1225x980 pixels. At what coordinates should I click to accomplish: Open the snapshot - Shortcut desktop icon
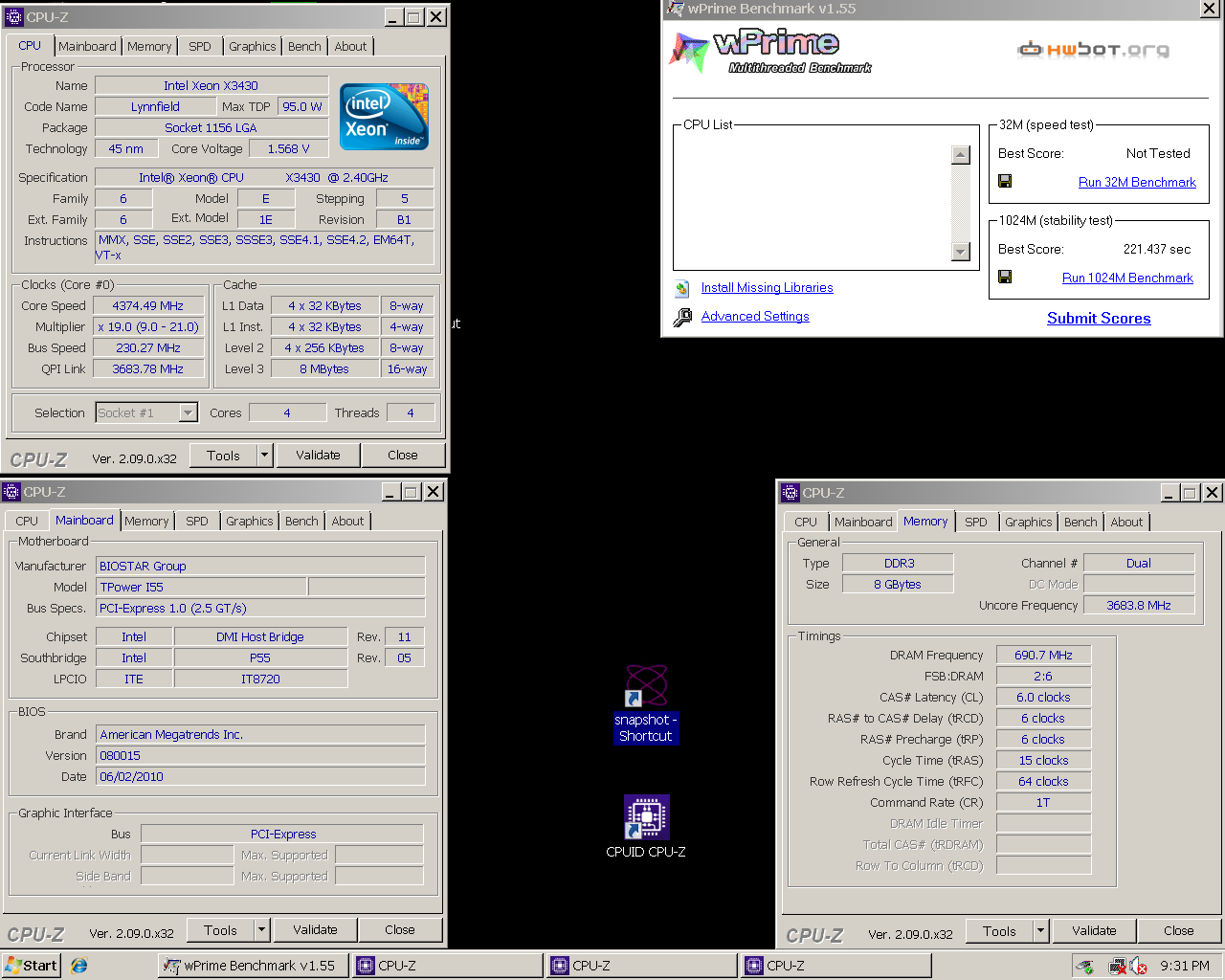pos(646,704)
